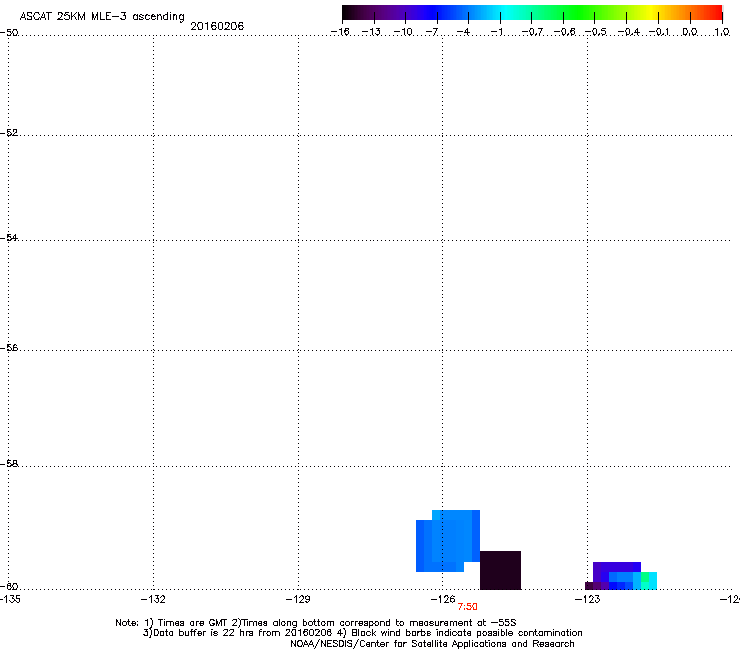Click the -129 longitude axis label
This screenshot has height=650, width=740.
(298, 599)
